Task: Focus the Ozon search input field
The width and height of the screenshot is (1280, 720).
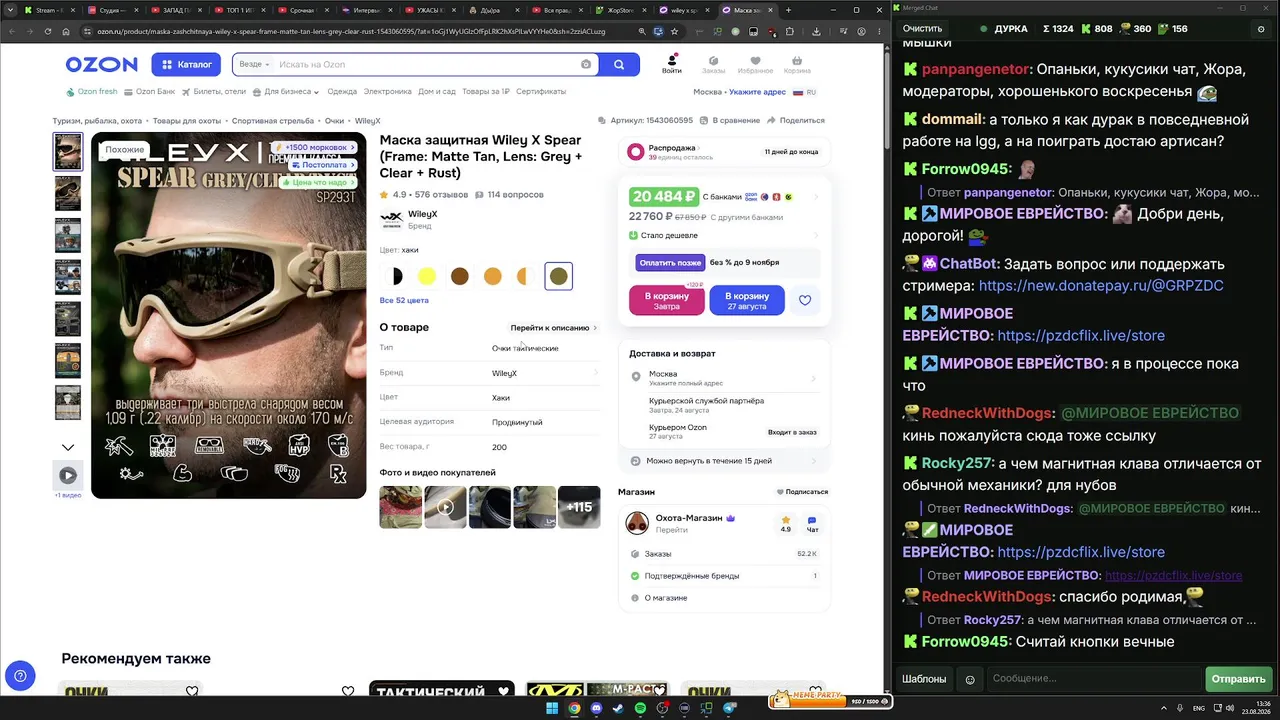Action: click(427, 64)
